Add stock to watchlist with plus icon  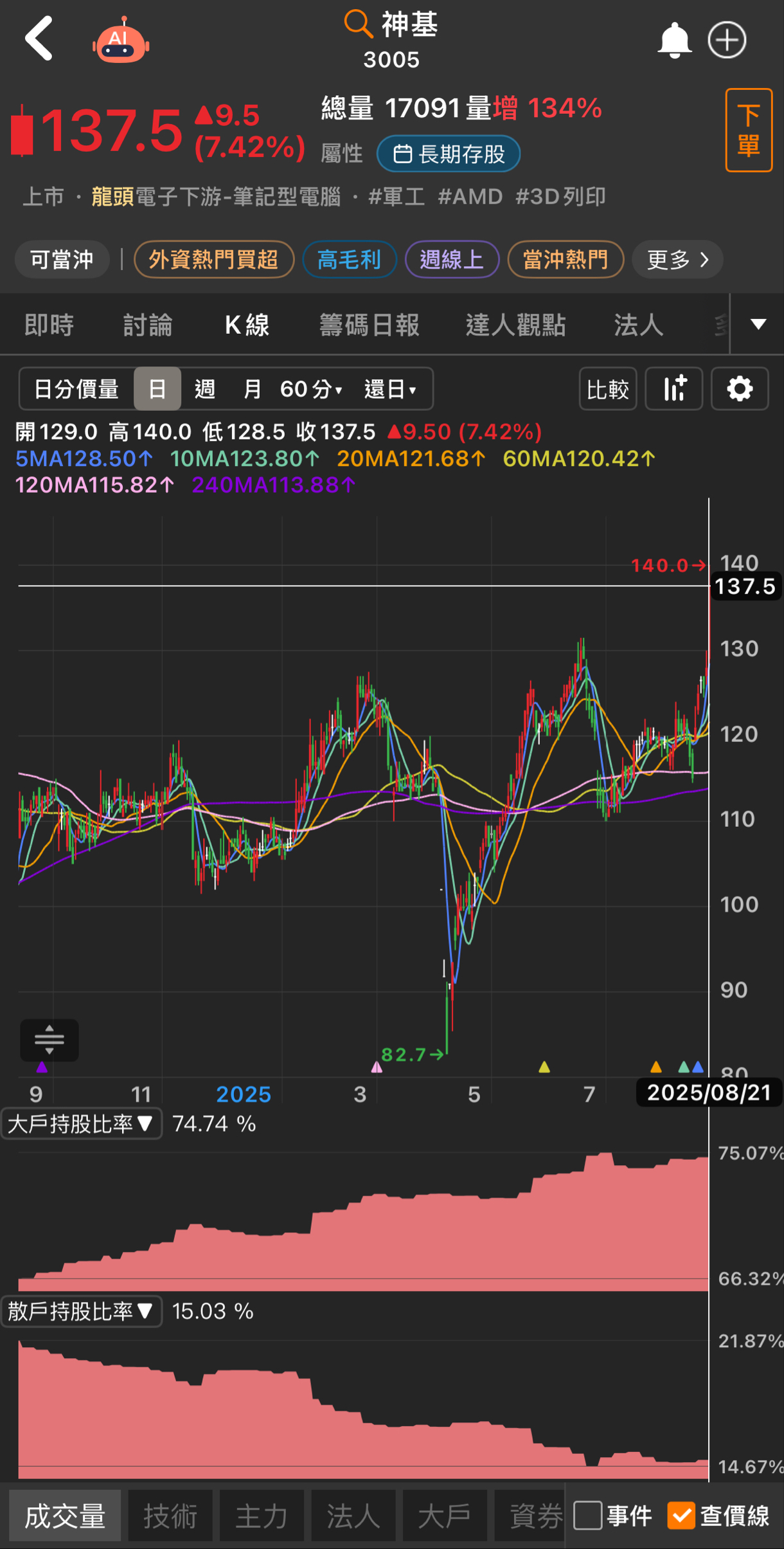point(727,40)
